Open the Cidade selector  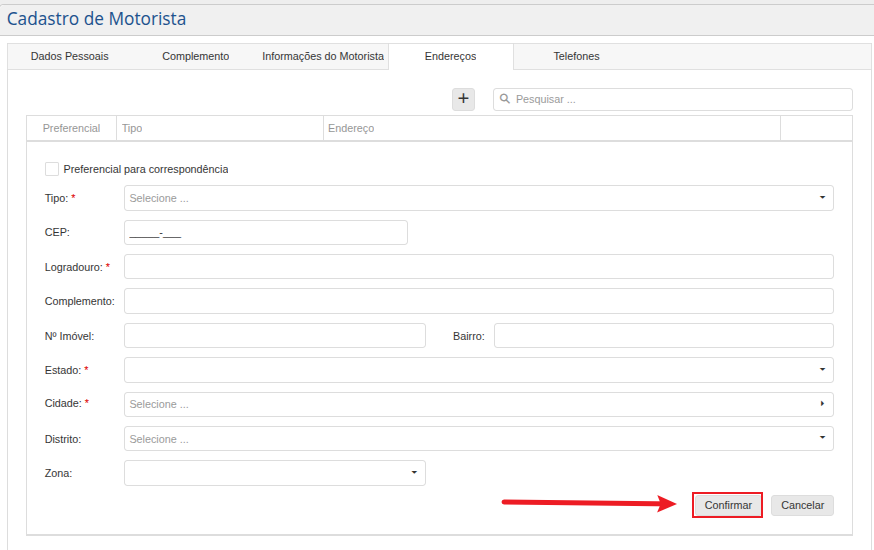click(x=478, y=404)
